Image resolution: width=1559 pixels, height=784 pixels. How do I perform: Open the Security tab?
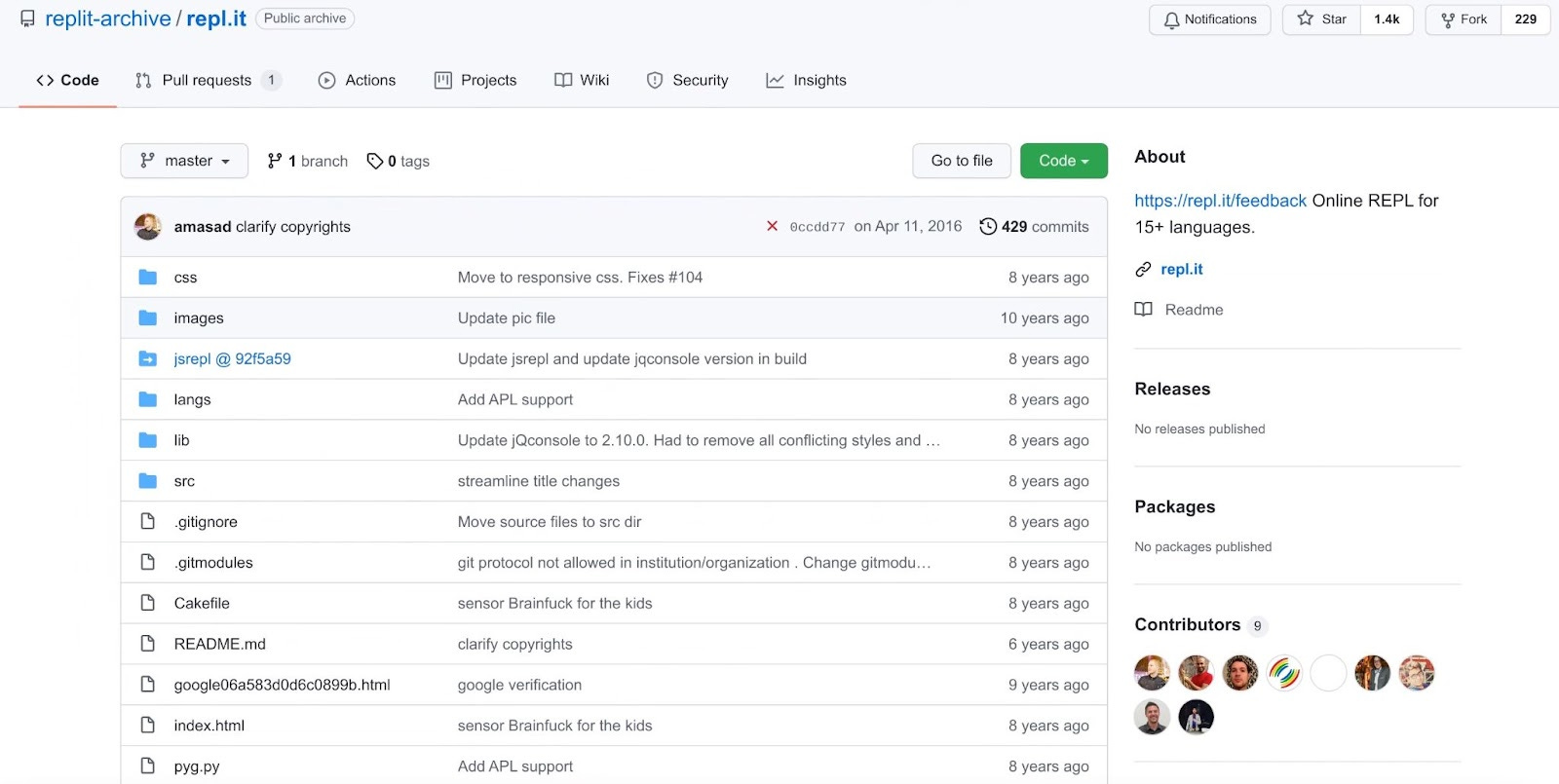click(688, 80)
